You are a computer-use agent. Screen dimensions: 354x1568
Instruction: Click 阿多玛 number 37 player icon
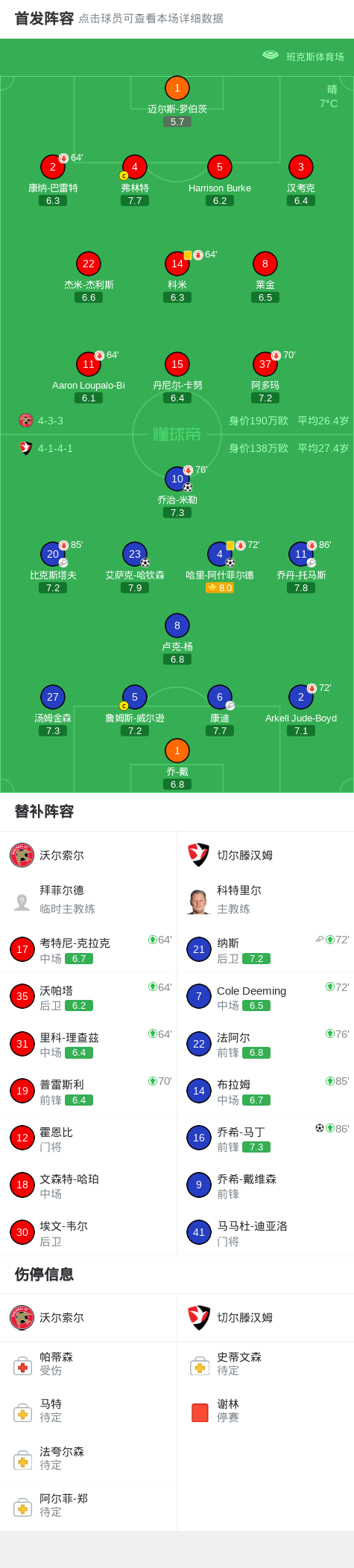pos(265,364)
